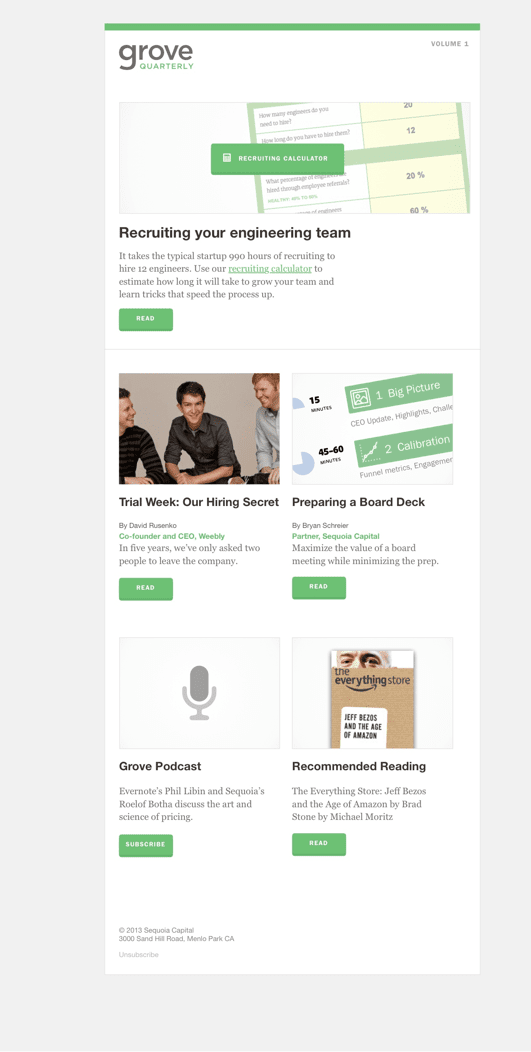Viewport: 531px width, 1052px height.
Task: Click the Grove Quarterly logo
Action: pos(156,56)
